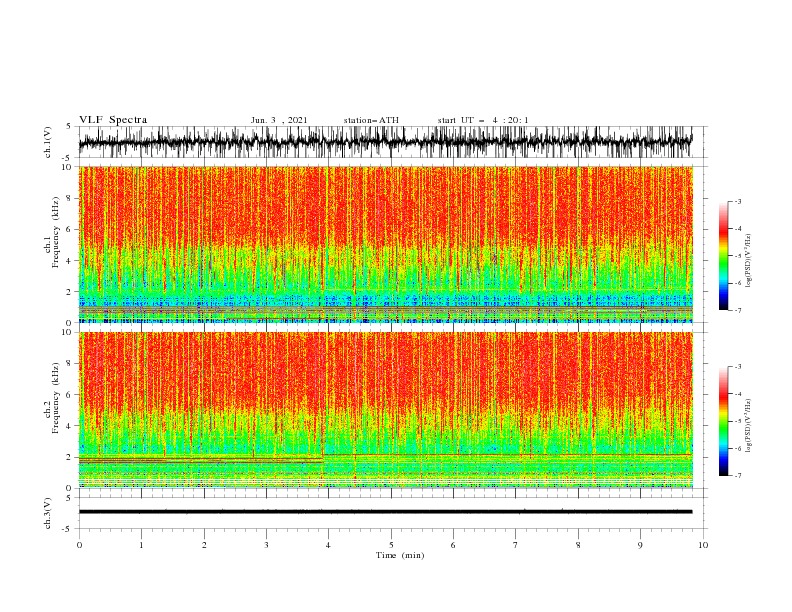Click the ch.2 spectrogram color bar
This screenshot has width=792, height=612.
[723, 421]
